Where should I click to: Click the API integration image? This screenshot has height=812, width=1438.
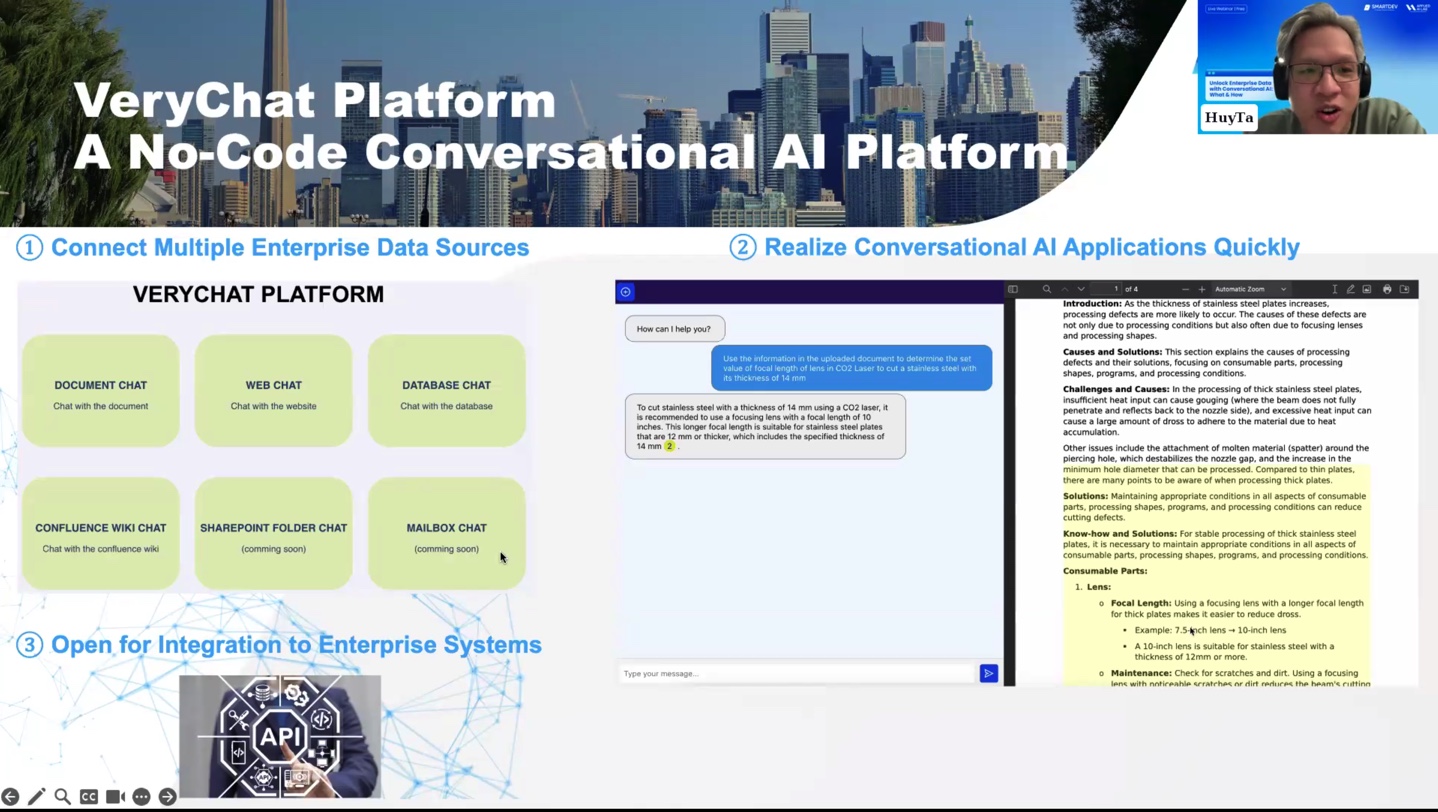point(280,736)
